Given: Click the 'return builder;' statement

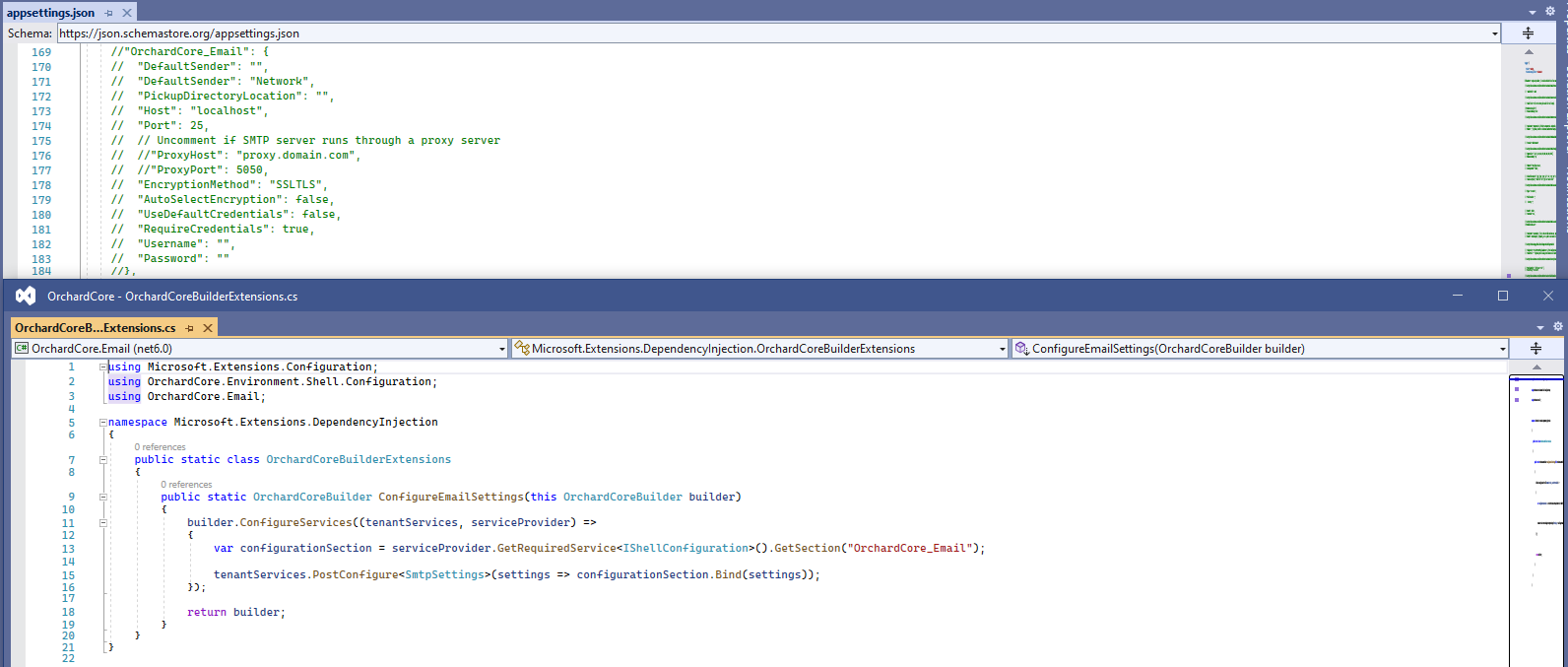Looking at the screenshot, I should (236, 612).
